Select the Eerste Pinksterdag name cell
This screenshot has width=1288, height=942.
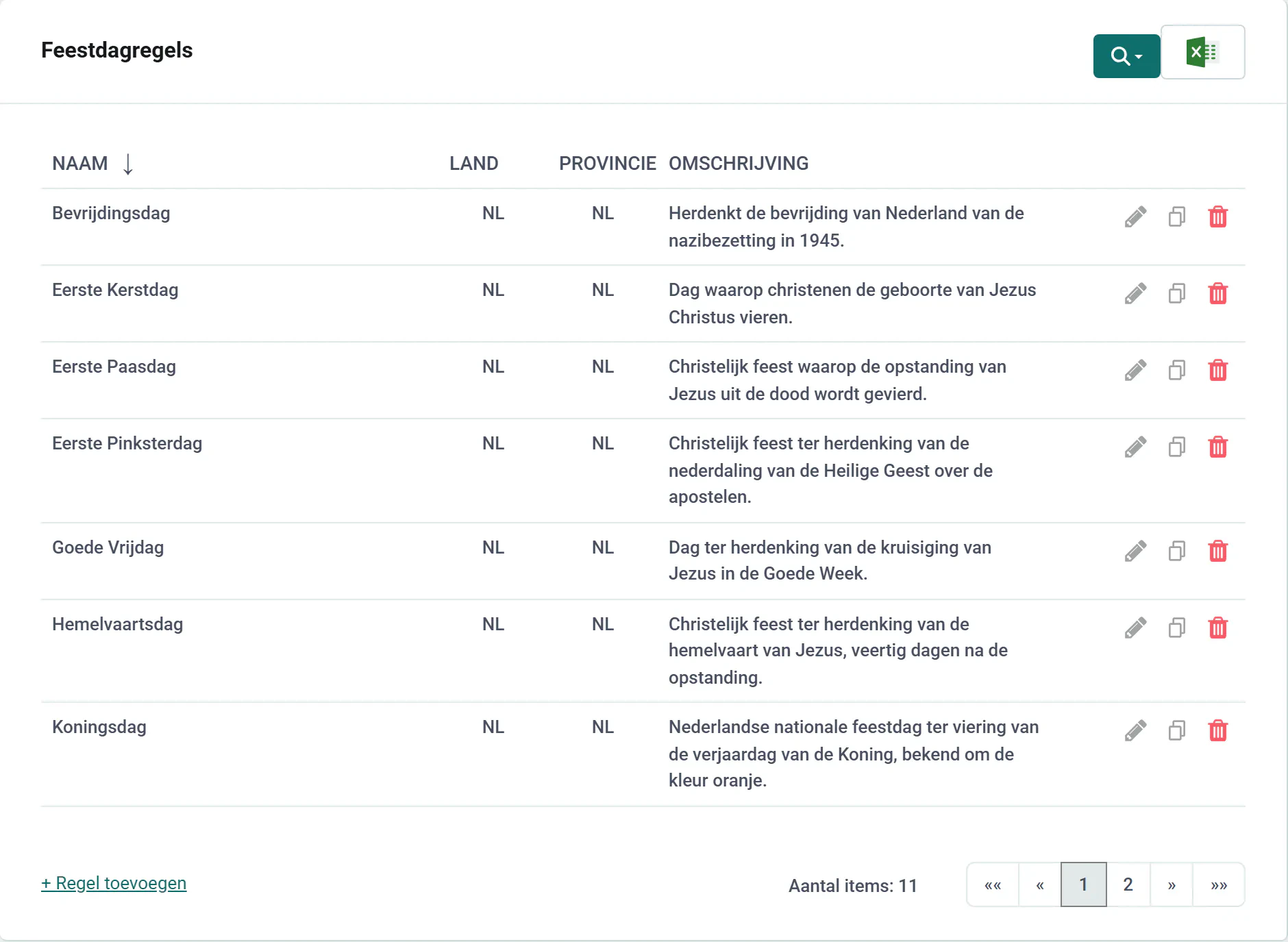coord(127,444)
